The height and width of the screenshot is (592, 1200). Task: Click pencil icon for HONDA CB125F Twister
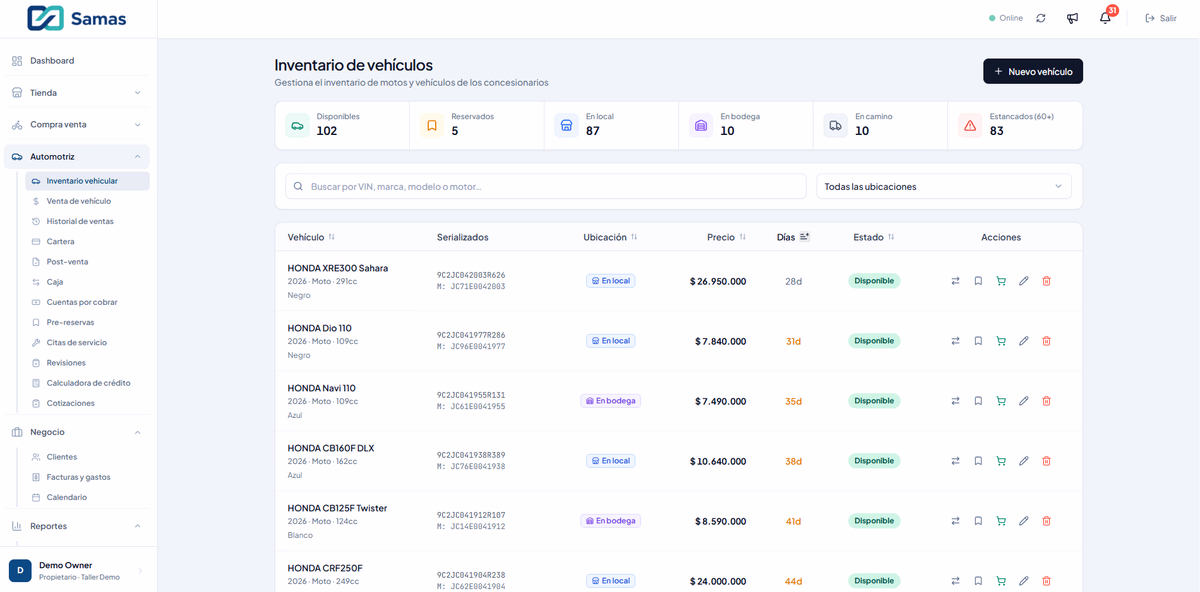point(1024,521)
